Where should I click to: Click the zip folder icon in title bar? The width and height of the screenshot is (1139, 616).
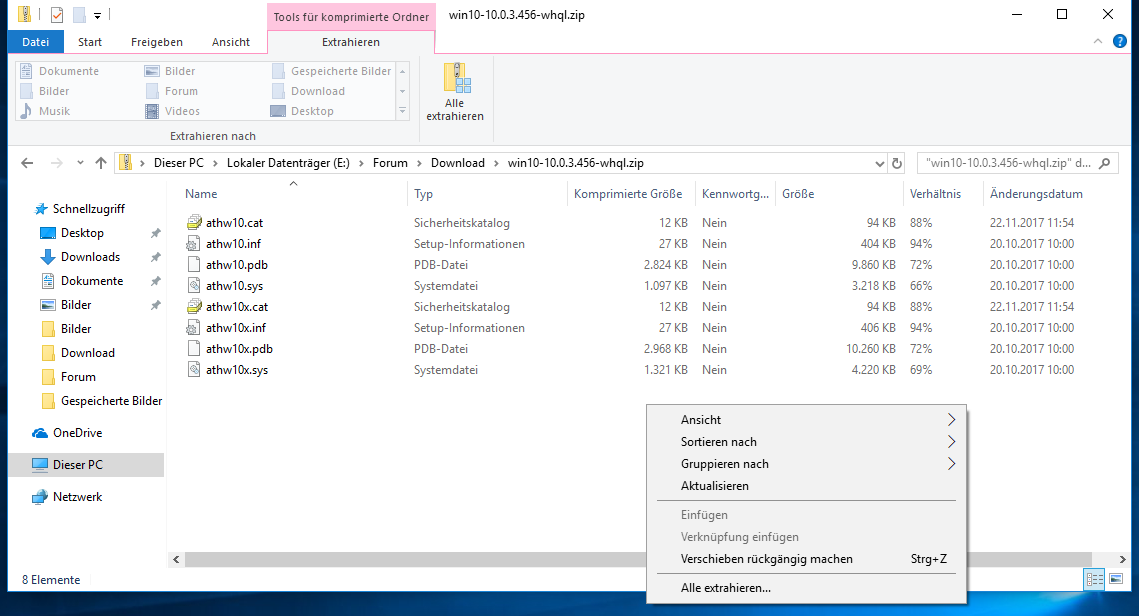point(25,14)
